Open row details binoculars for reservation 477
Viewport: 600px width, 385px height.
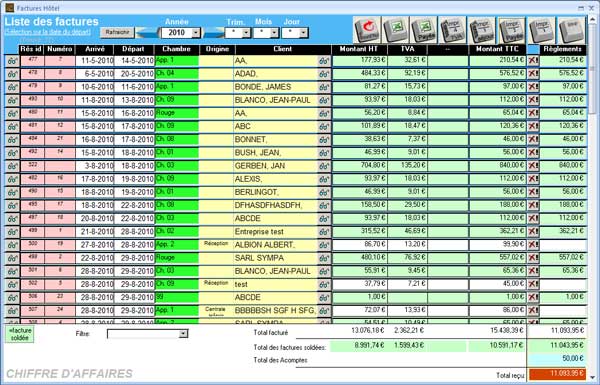click(12, 61)
